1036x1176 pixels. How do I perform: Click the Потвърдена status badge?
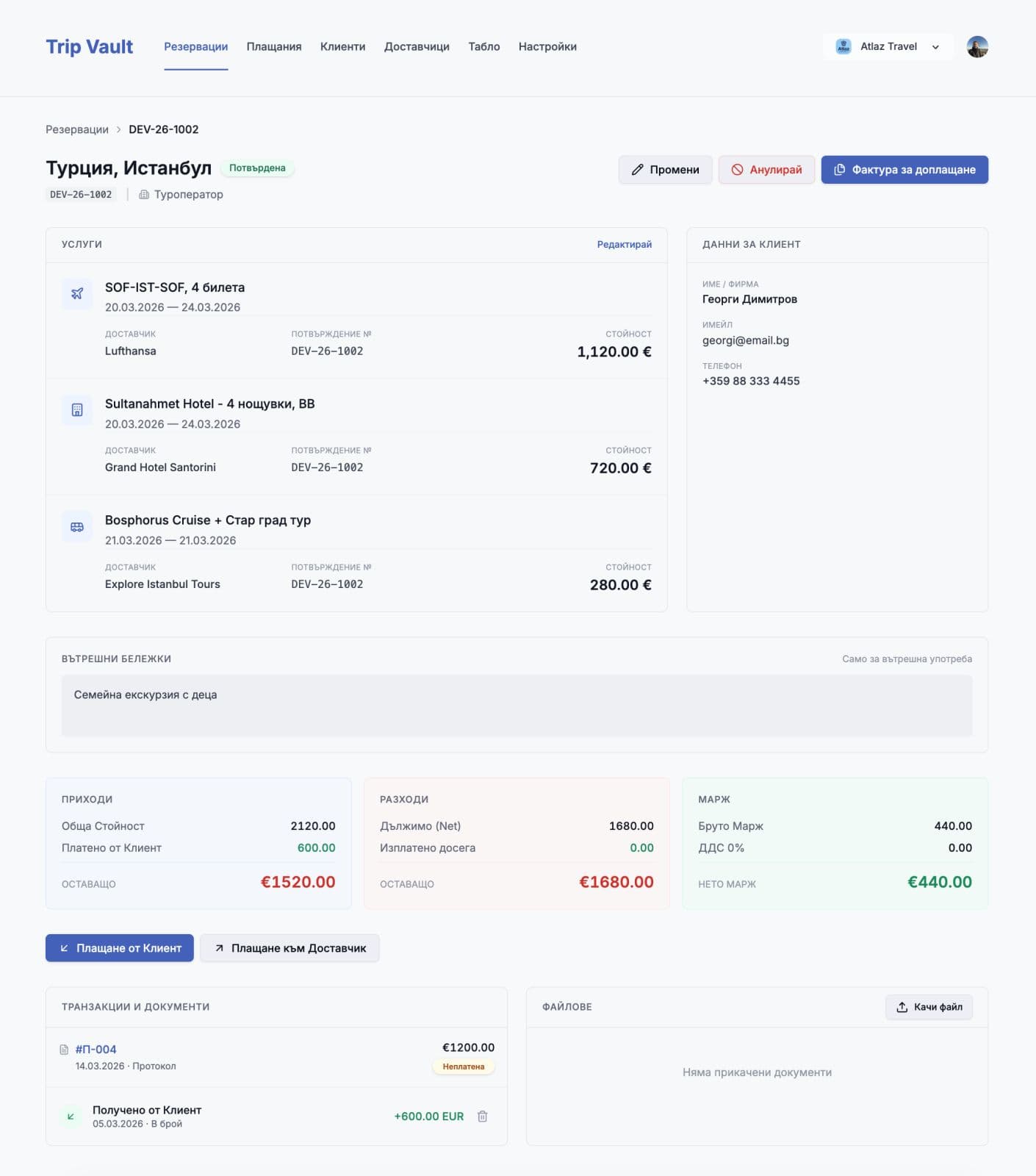257,168
